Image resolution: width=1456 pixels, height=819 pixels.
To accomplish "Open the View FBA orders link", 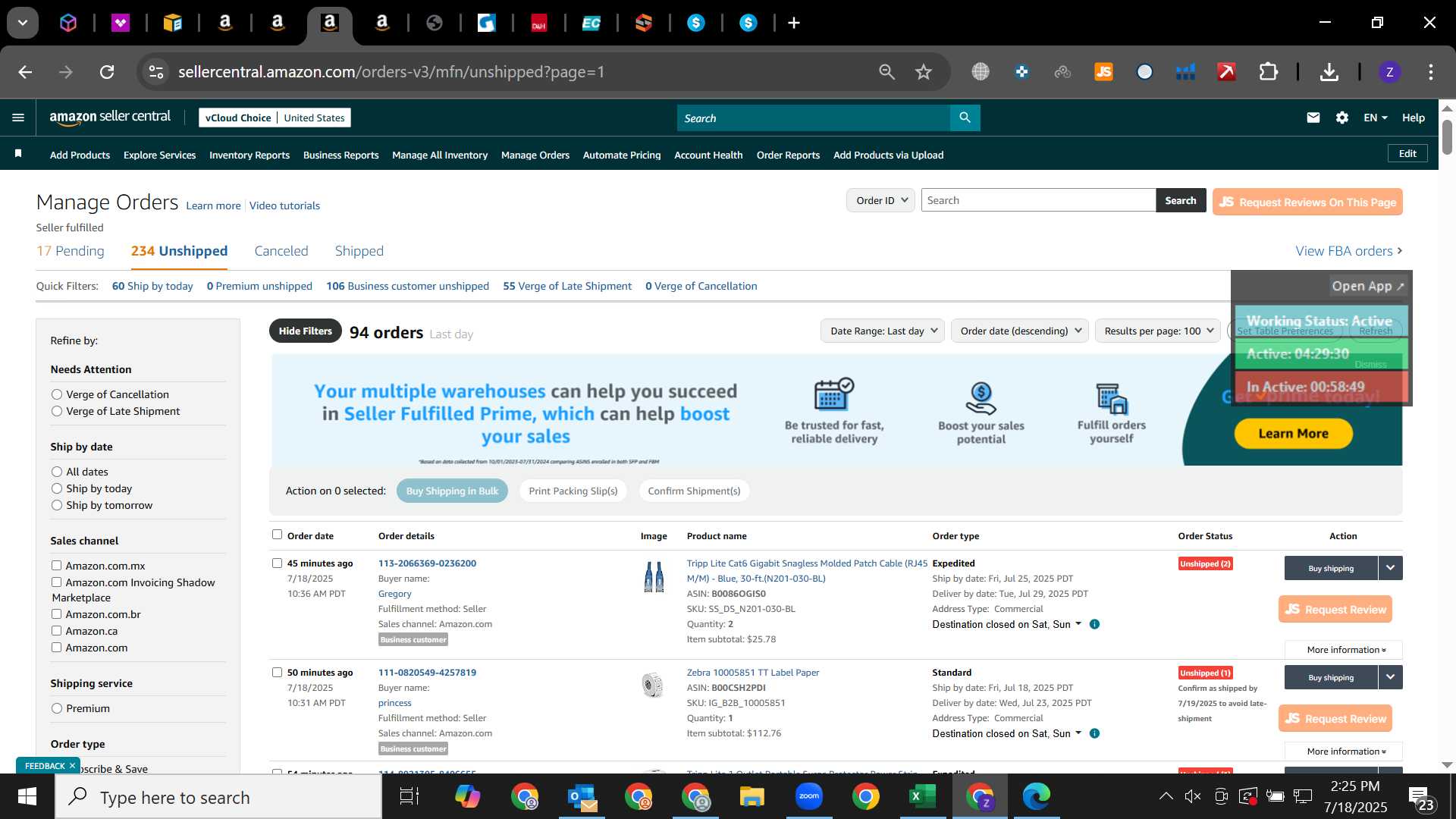I will click(1348, 251).
